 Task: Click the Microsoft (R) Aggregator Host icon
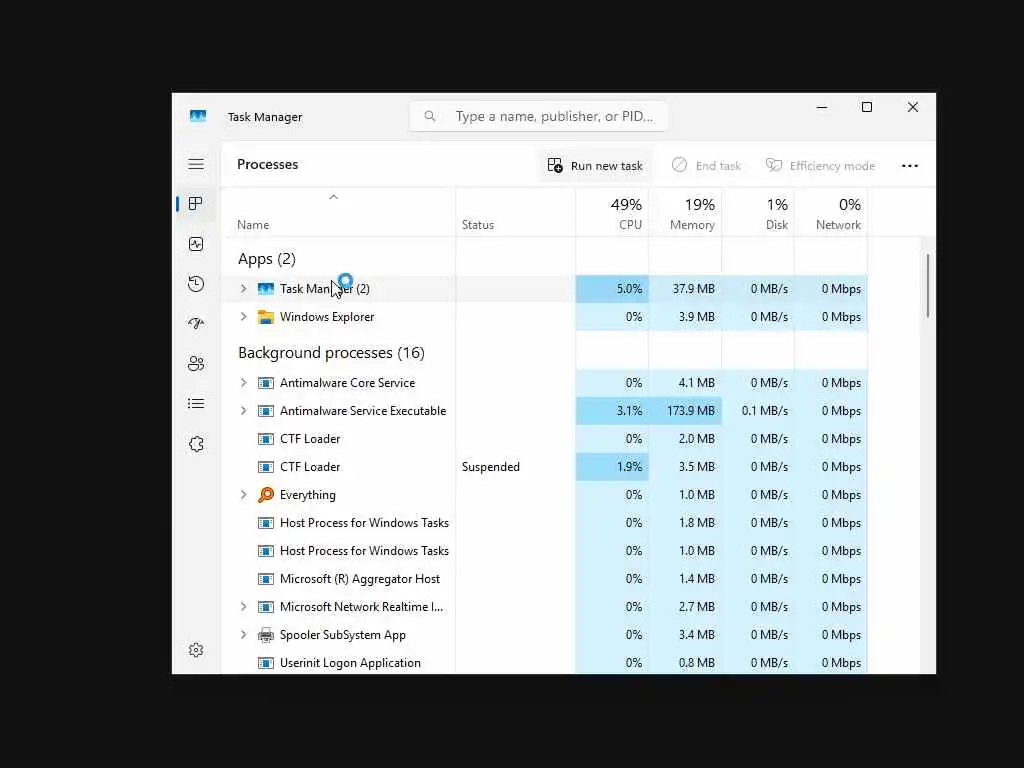coord(266,579)
